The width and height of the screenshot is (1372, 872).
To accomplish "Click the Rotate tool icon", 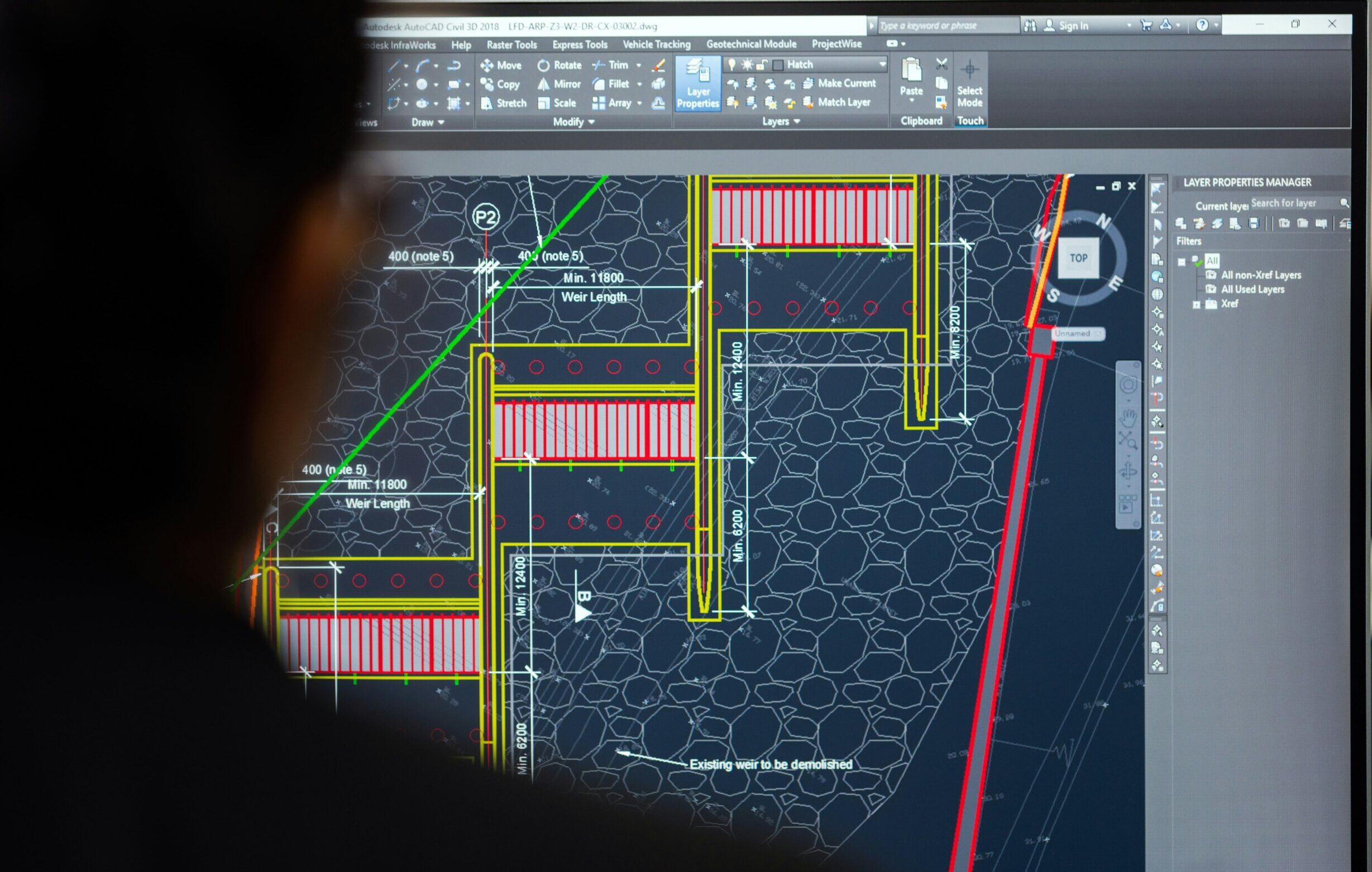I will tap(543, 65).
